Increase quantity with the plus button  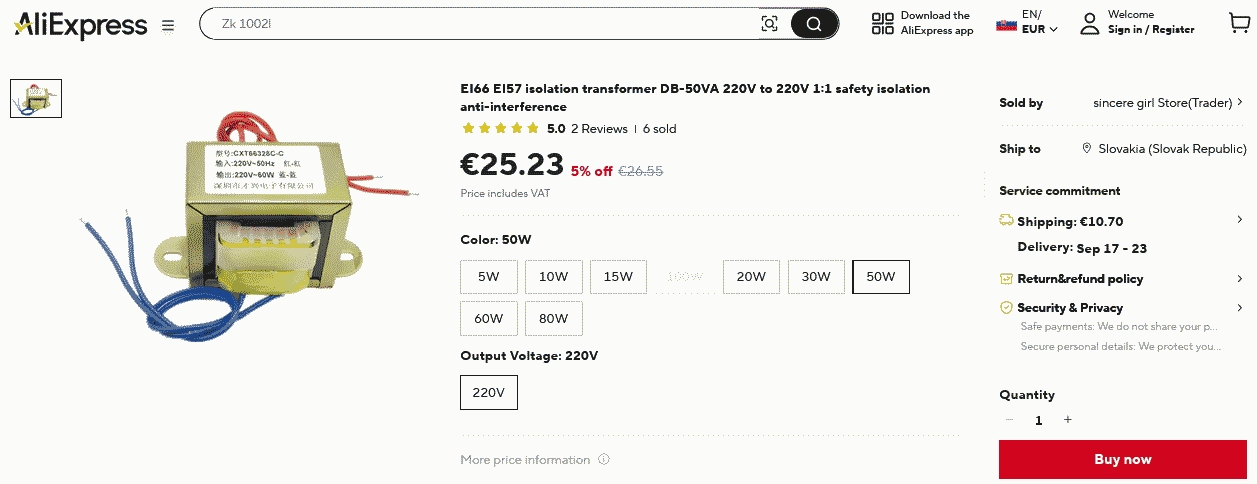tap(1068, 420)
